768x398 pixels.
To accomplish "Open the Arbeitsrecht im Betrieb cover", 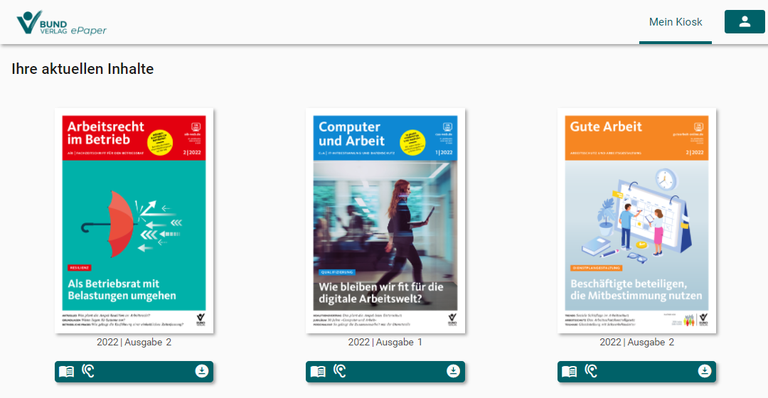I will pos(134,221).
